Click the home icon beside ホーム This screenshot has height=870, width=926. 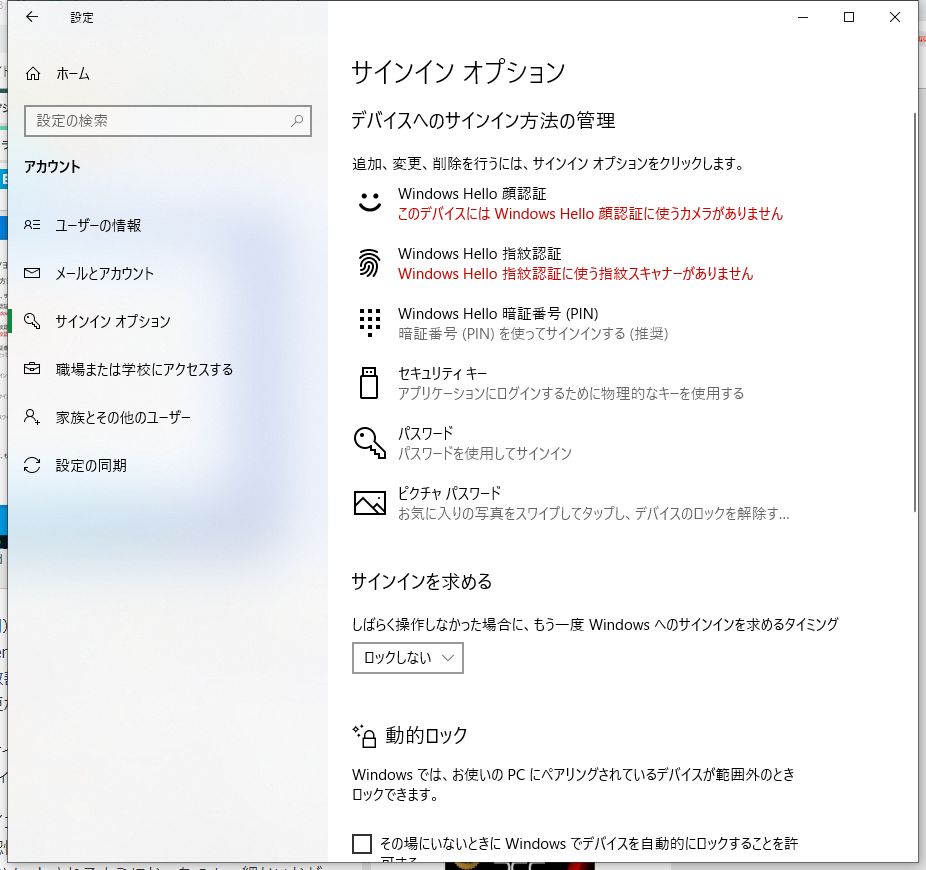point(33,74)
